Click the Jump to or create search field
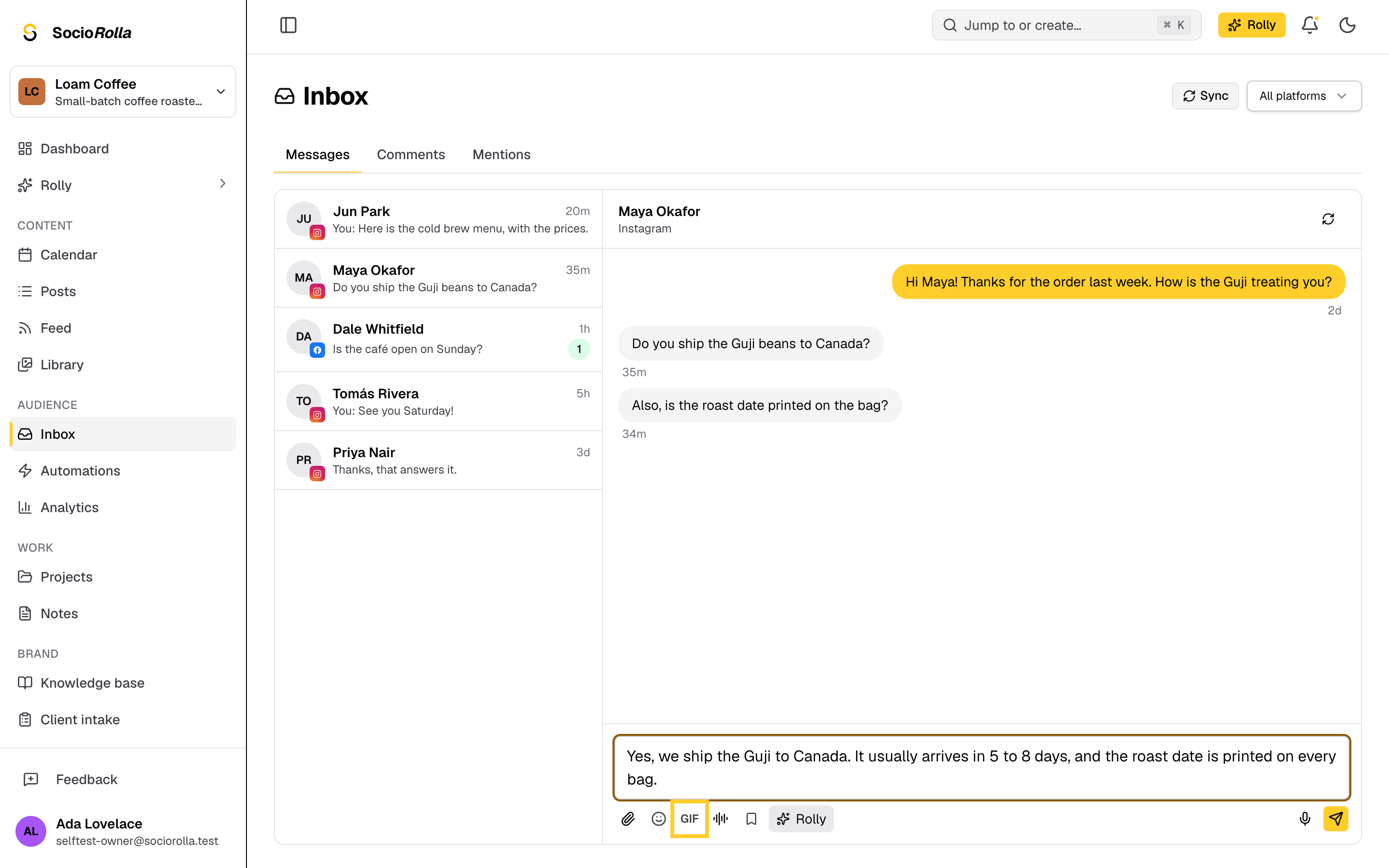Image resolution: width=1389 pixels, height=868 pixels. tap(1066, 25)
